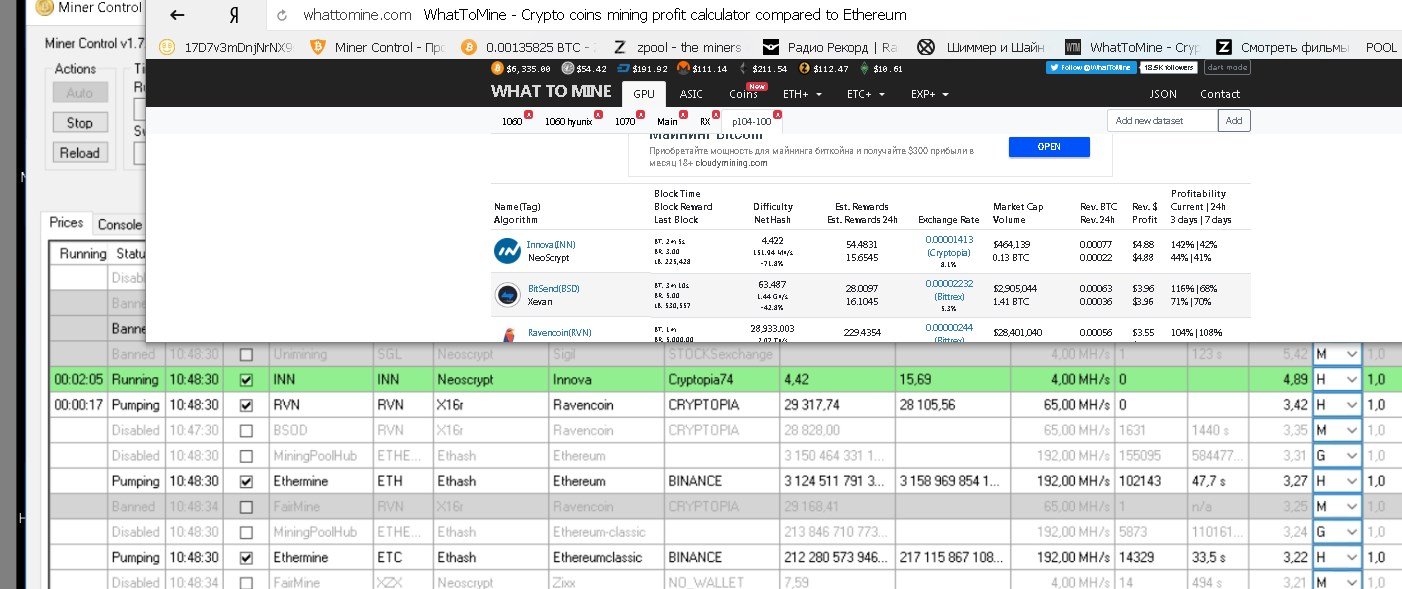The width and height of the screenshot is (1402, 589).
Task: Open the G dropdown, MiningPoolHub Ethereum row
Action: (x=1337, y=456)
